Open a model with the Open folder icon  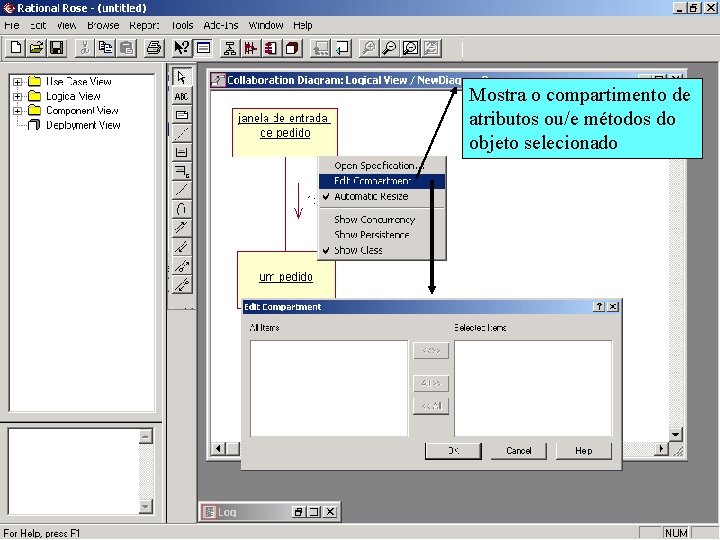(x=36, y=48)
